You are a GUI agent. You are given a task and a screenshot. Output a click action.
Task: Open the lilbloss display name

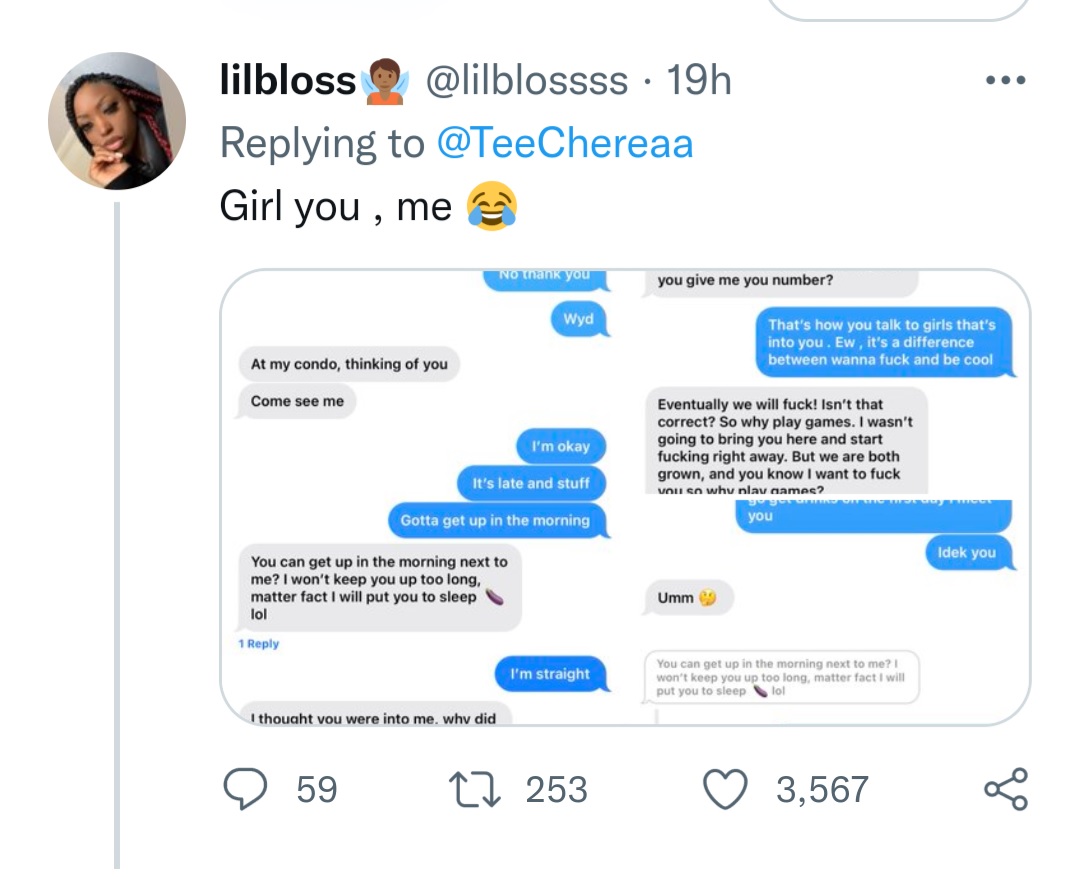click(288, 82)
